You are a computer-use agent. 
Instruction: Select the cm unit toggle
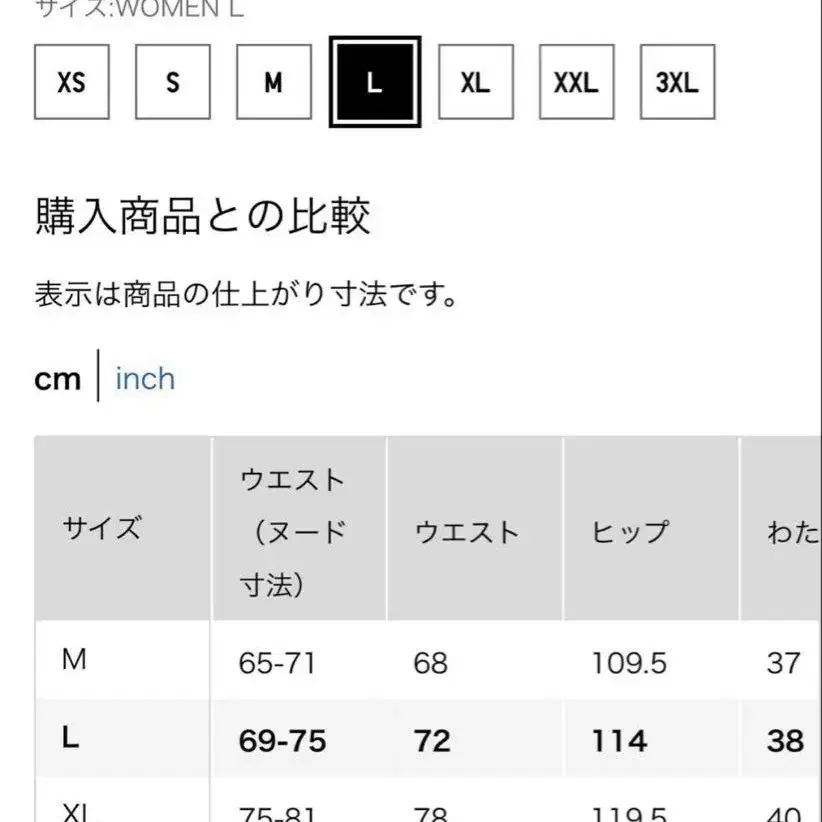[57, 379]
